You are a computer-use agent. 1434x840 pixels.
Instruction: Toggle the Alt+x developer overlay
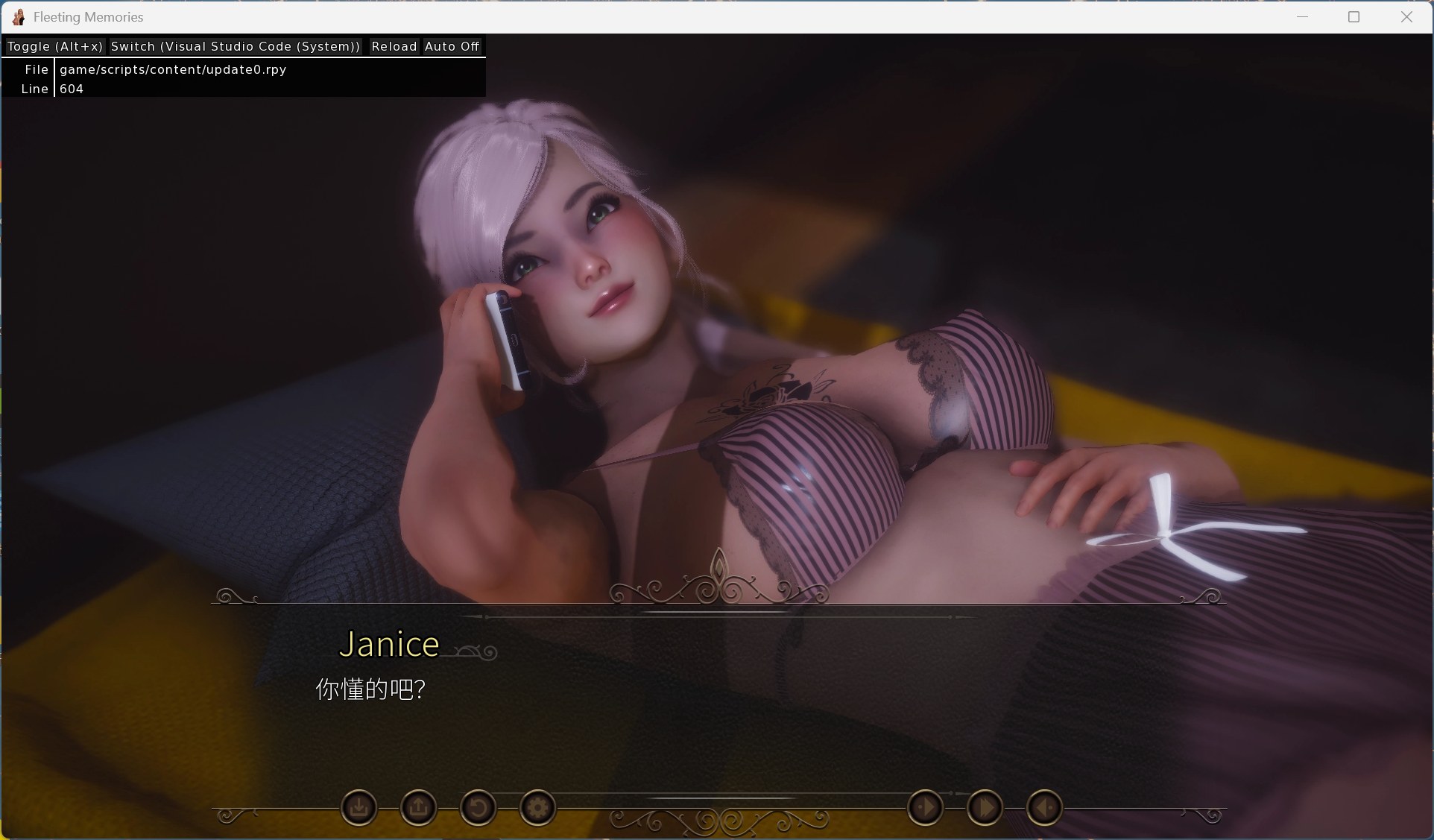pos(55,46)
